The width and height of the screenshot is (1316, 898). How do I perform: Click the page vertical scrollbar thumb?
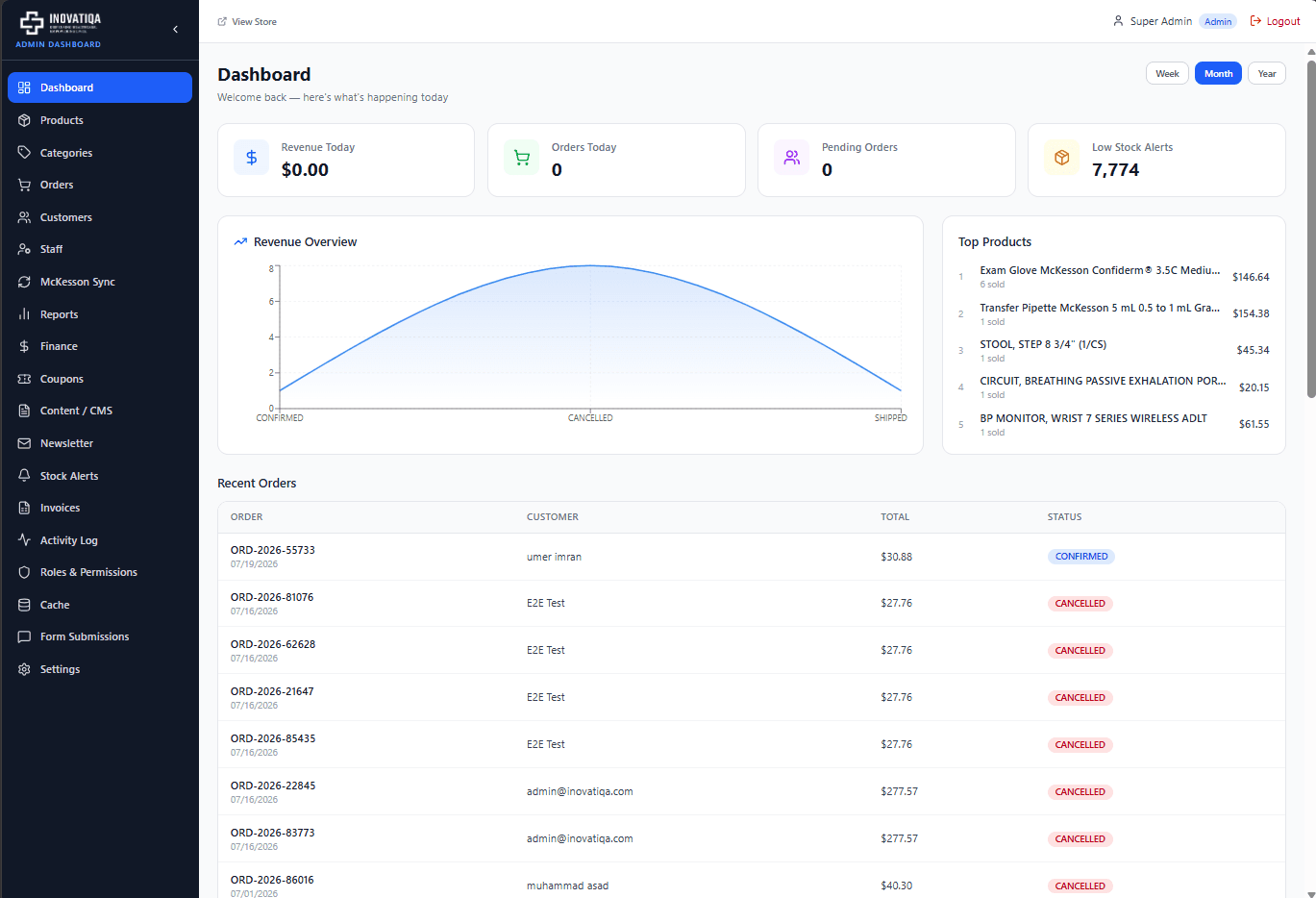(x=1310, y=229)
